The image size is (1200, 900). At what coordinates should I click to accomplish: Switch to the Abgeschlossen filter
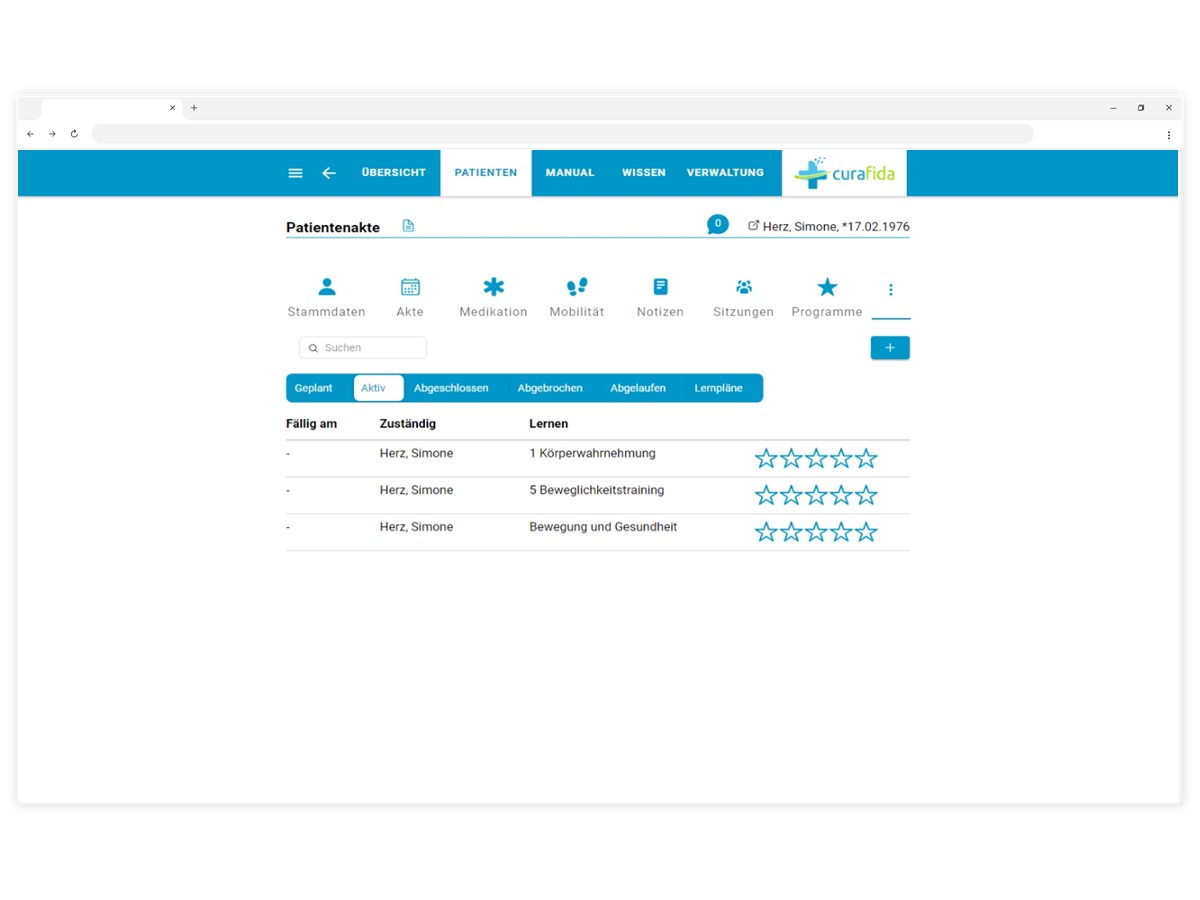pos(451,388)
